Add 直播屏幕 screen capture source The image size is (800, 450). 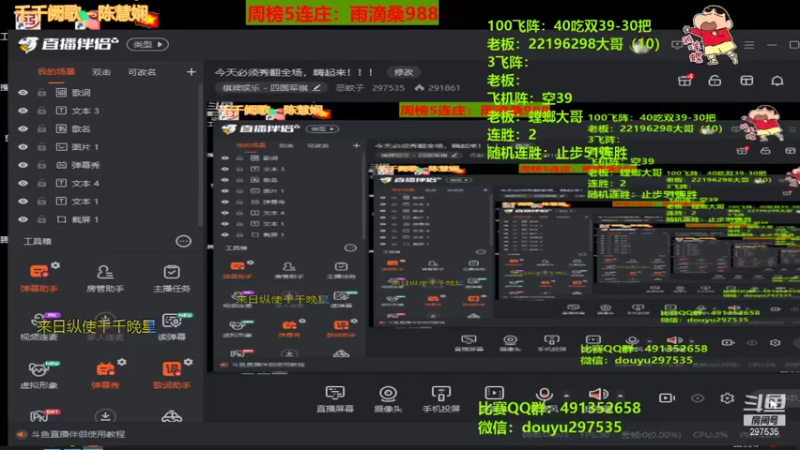335,398
